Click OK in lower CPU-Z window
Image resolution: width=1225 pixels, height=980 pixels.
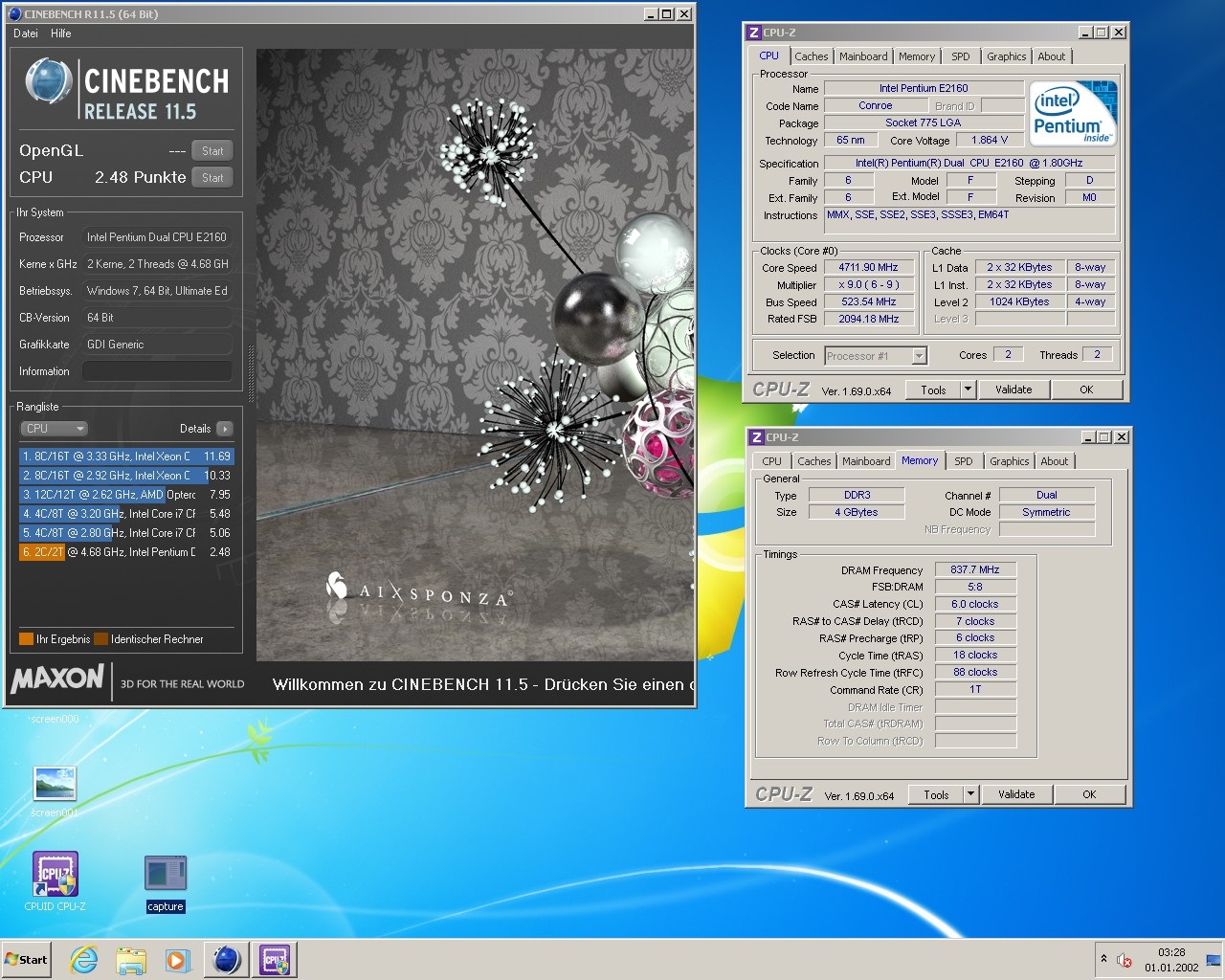[1089, 795]
